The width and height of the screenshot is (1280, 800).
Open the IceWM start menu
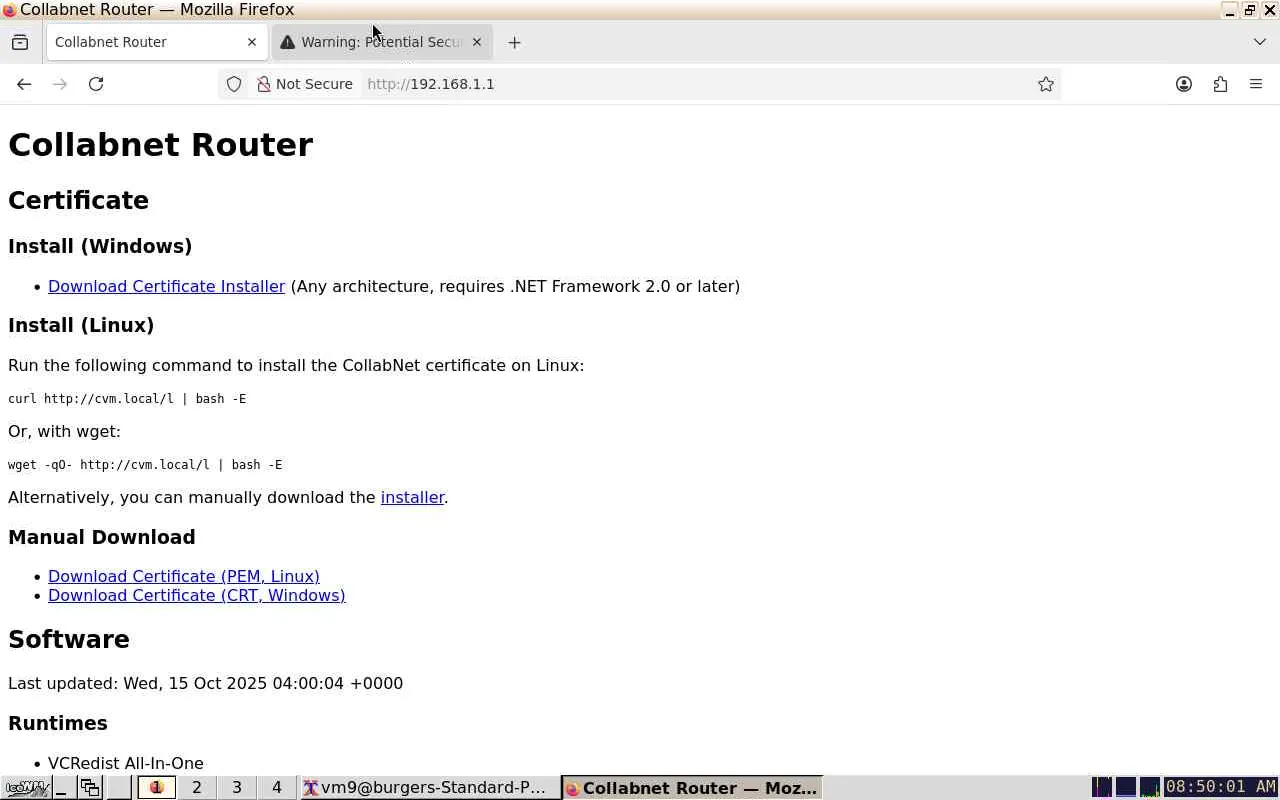click(x=25, y=788)
